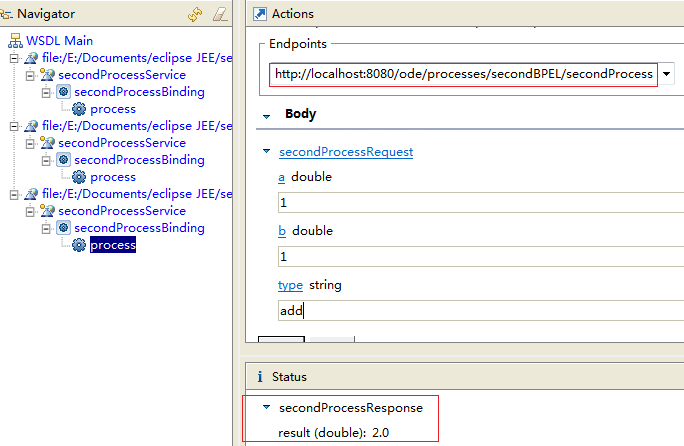This screenshot has height=446, width=684.
Task: Select the middle secondProcessBinding entry
Action: click(139, 160)
